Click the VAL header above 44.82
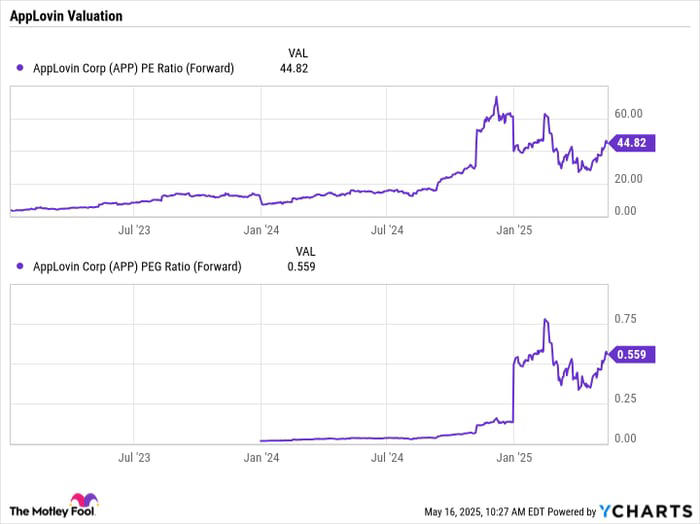This screenshot has width=700, height=524. [x=298, y=53]
